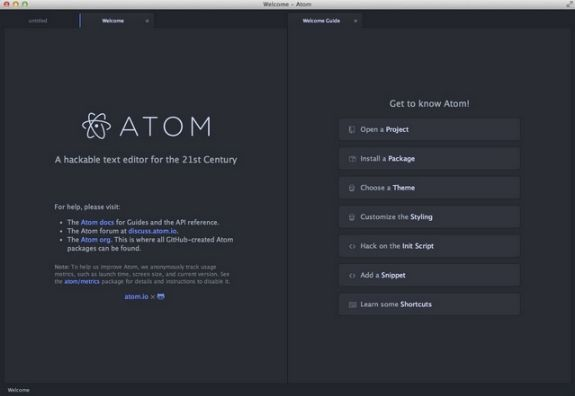Open the Atom docs link
575x396 pixels.
[x=97, y=222]
